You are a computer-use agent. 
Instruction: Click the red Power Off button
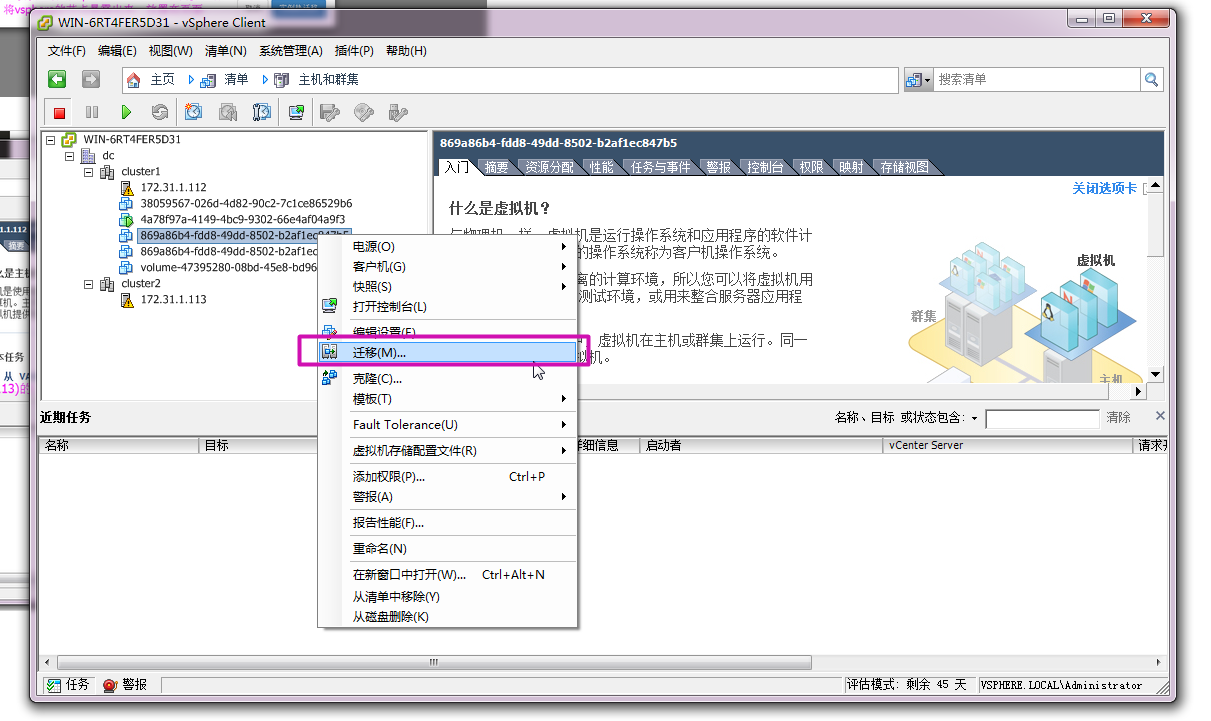[59, 113]
